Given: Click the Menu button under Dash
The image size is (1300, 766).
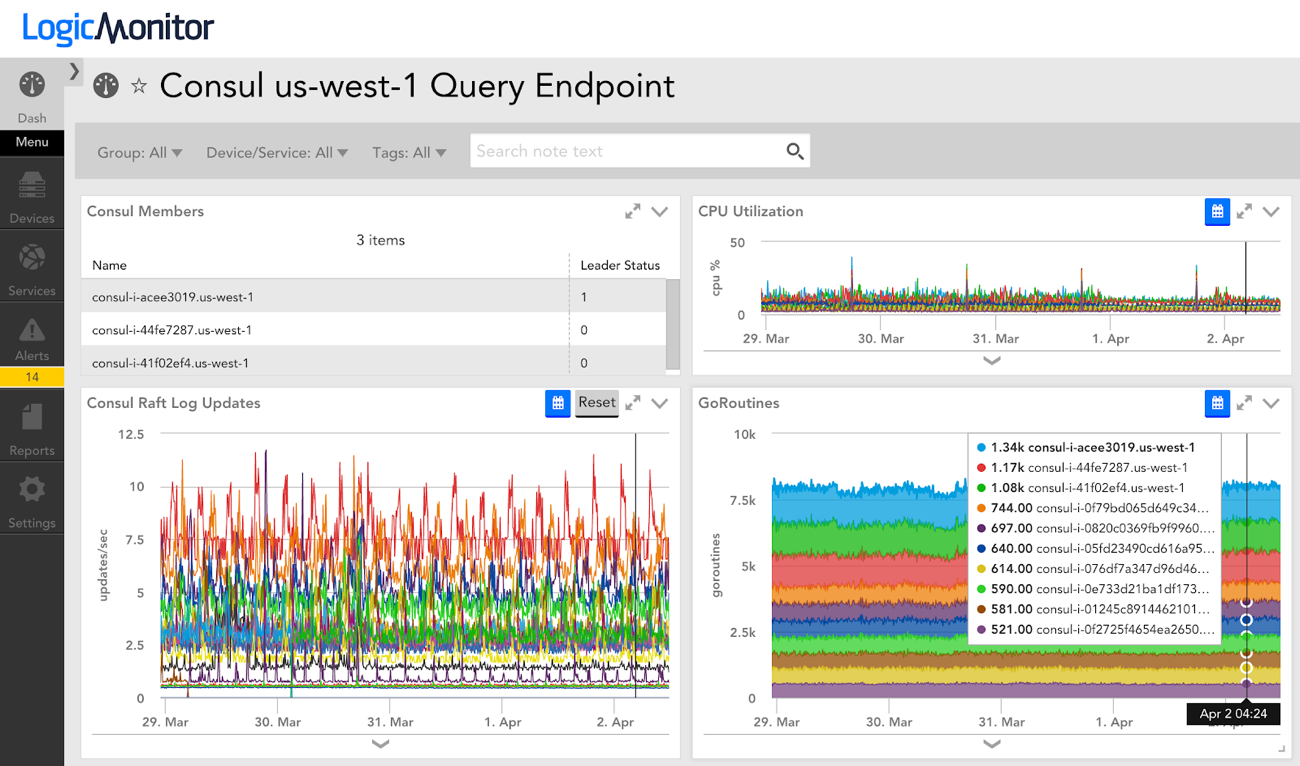Looking at the screenshot, I should click(x=32, y=142).
